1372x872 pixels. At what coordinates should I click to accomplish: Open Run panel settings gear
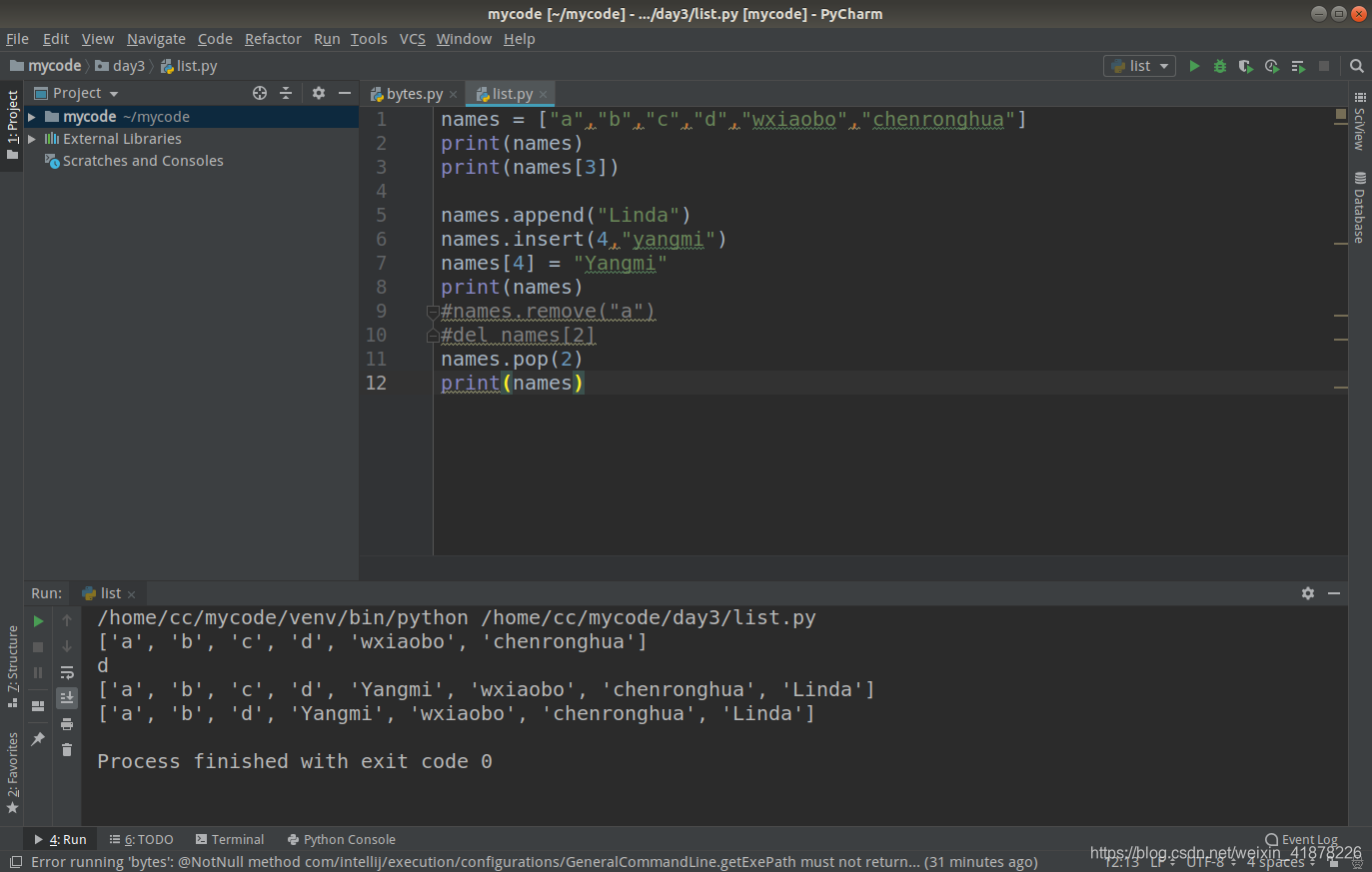1308,593
